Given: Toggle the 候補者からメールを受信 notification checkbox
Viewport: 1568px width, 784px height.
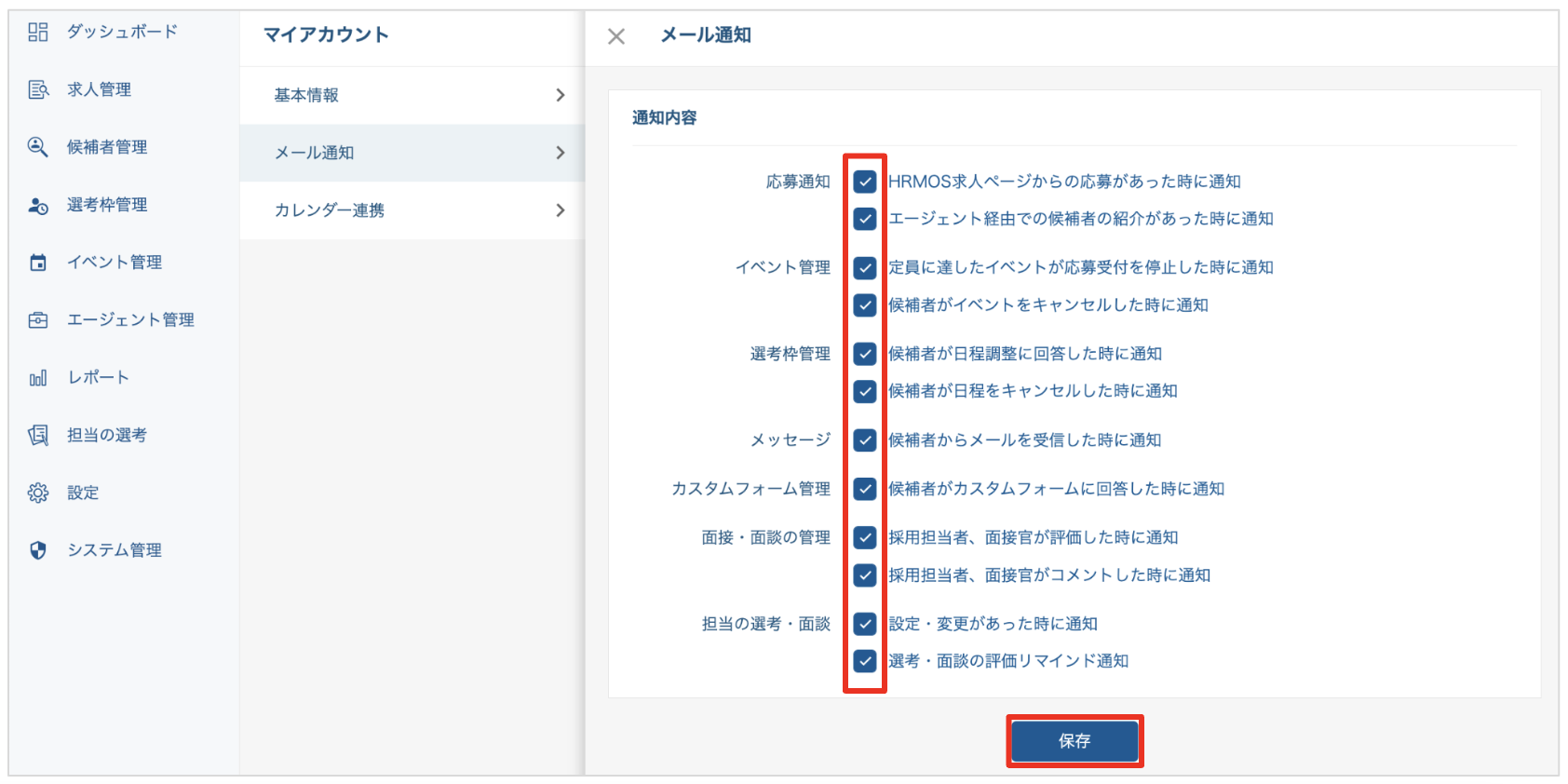Looking at the screenshot, I should [865, 440].
